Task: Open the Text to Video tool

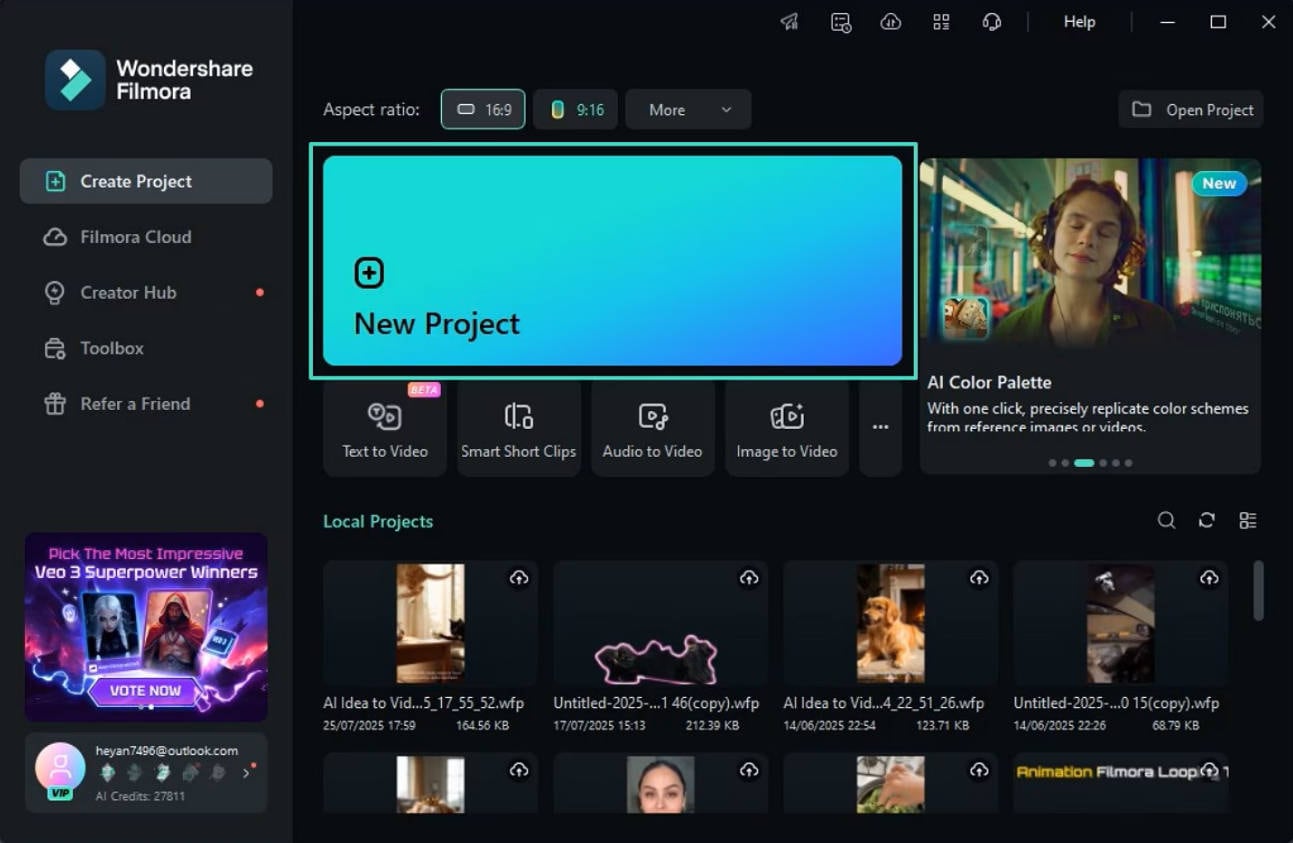Action: point(384,428)
